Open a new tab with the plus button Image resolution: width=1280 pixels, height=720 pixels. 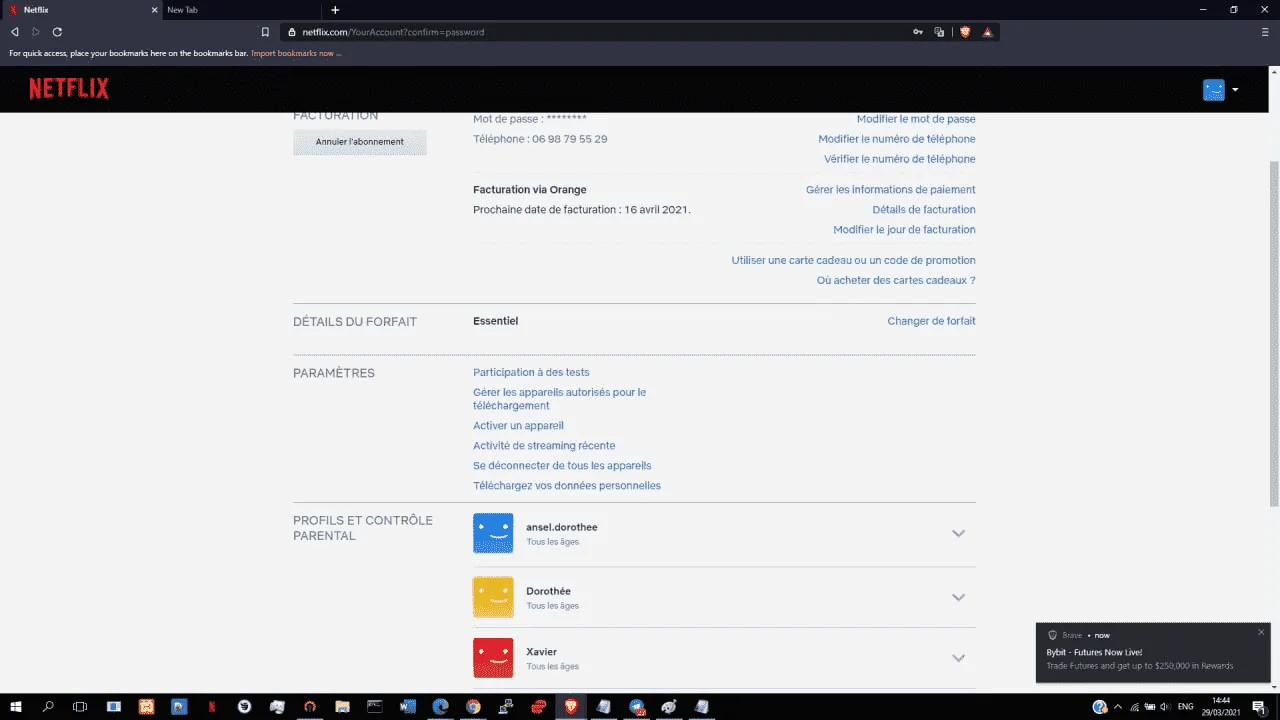(335, 10)
